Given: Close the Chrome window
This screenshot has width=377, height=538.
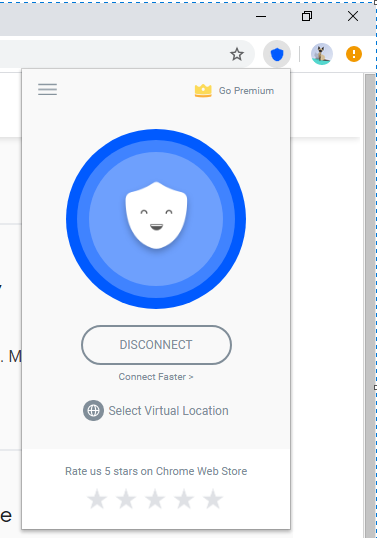Looking at the screenshot, I should [353, 16].
